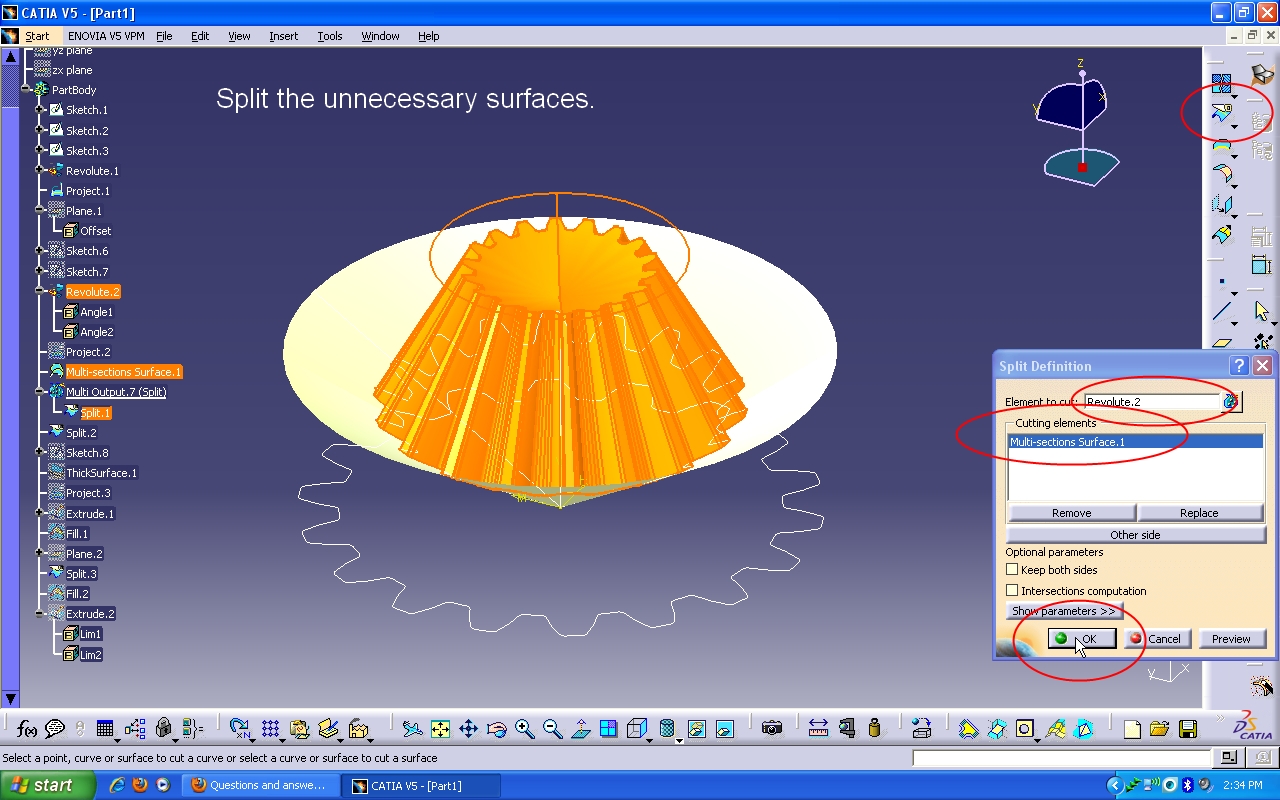Viewport: 1280px width, 800px height.
Task: Click the Replace button
Action: 1199,513
